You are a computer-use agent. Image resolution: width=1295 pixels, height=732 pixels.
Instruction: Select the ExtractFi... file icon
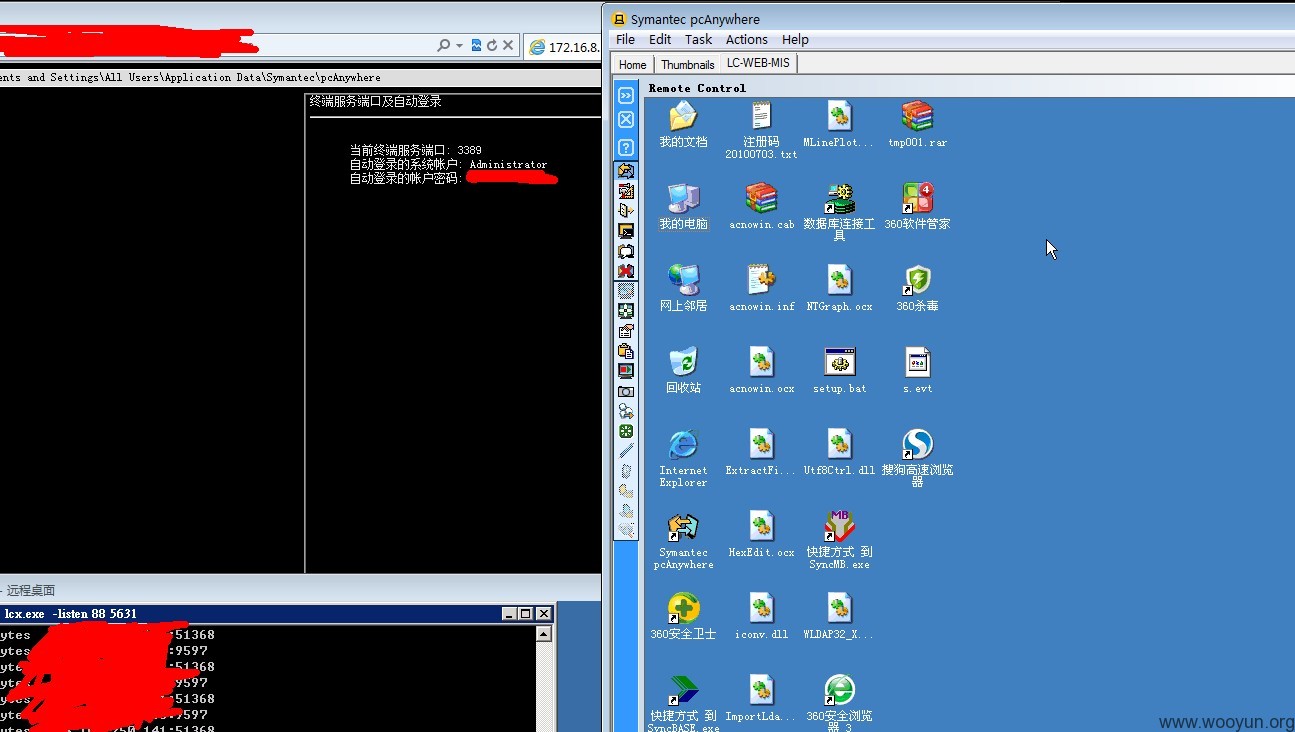(x=761, y=444)
